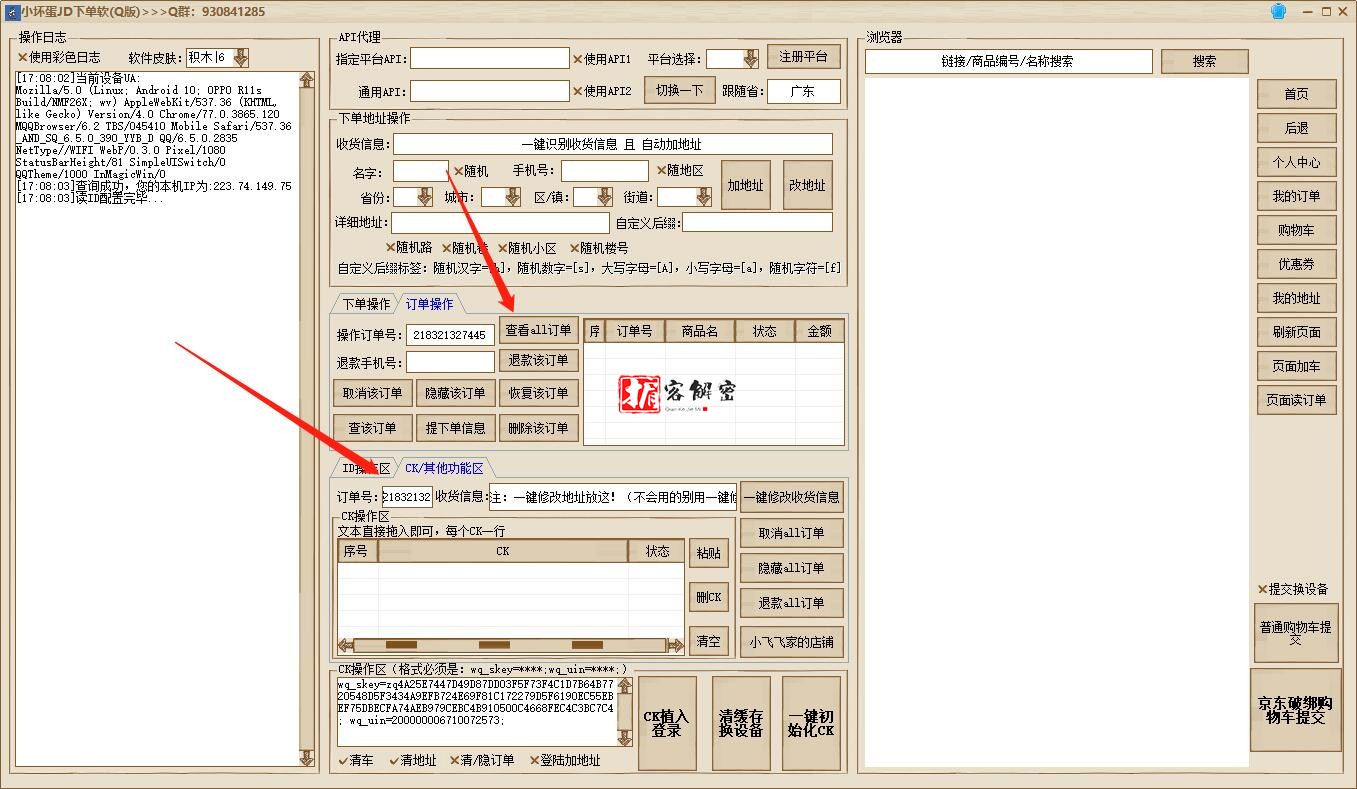Viewport: 1357px width, 789px height.
Task: Click the 查该订单 button
Action: (x=372, y=428)
